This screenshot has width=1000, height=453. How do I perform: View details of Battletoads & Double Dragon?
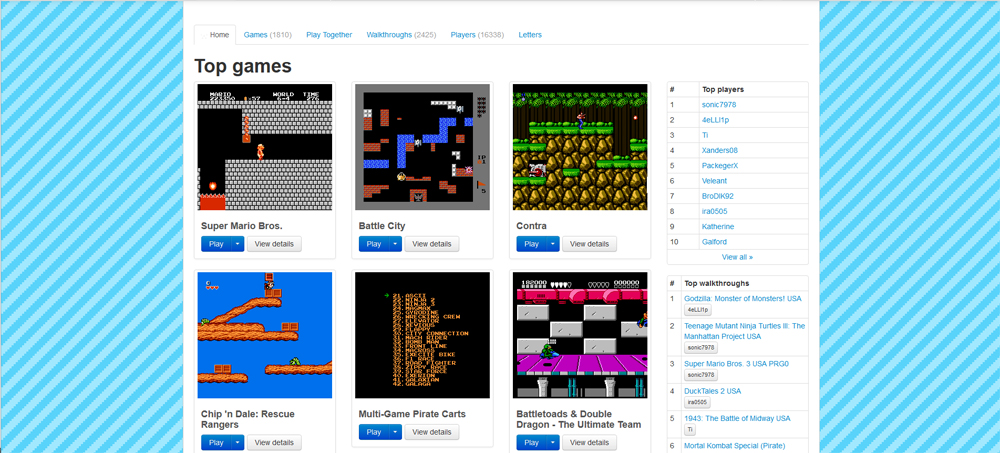pyautogui.click(x=589, y=442)
